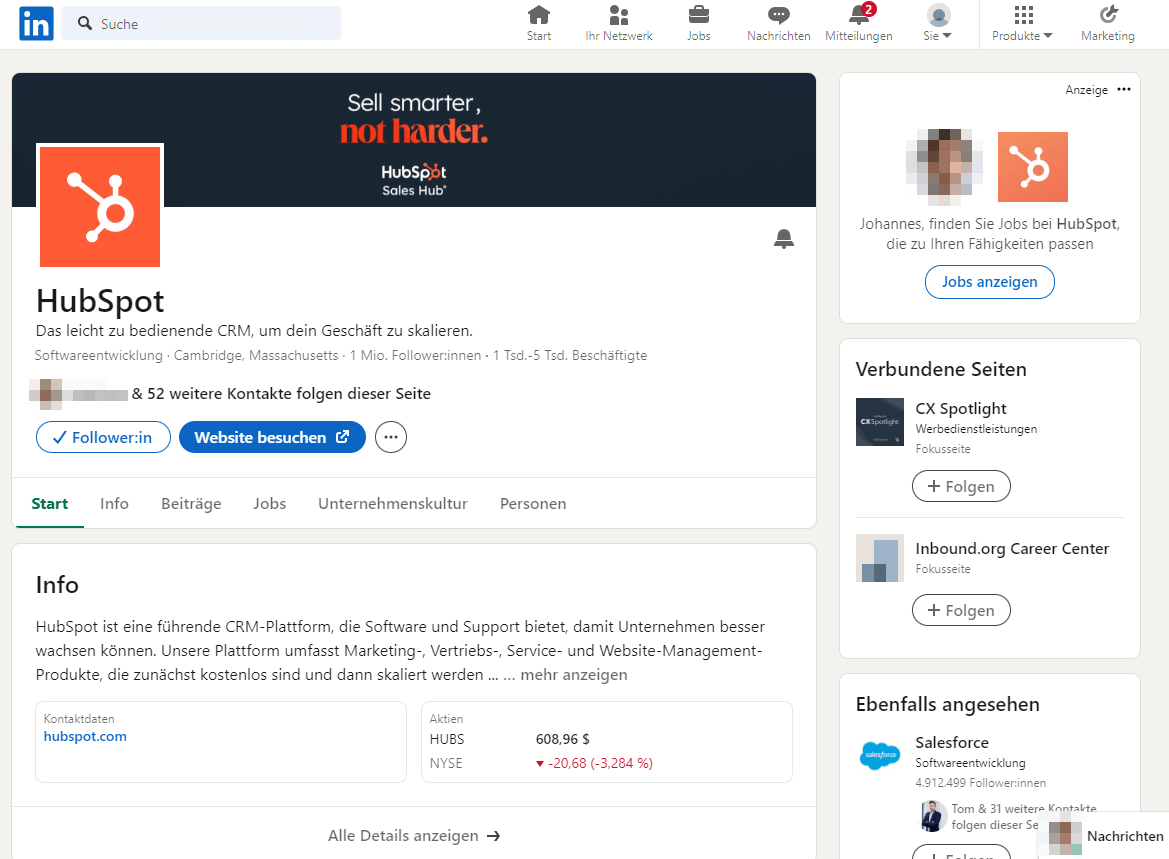Follow CX Spotlight with Folgen button

pos(961,486)
